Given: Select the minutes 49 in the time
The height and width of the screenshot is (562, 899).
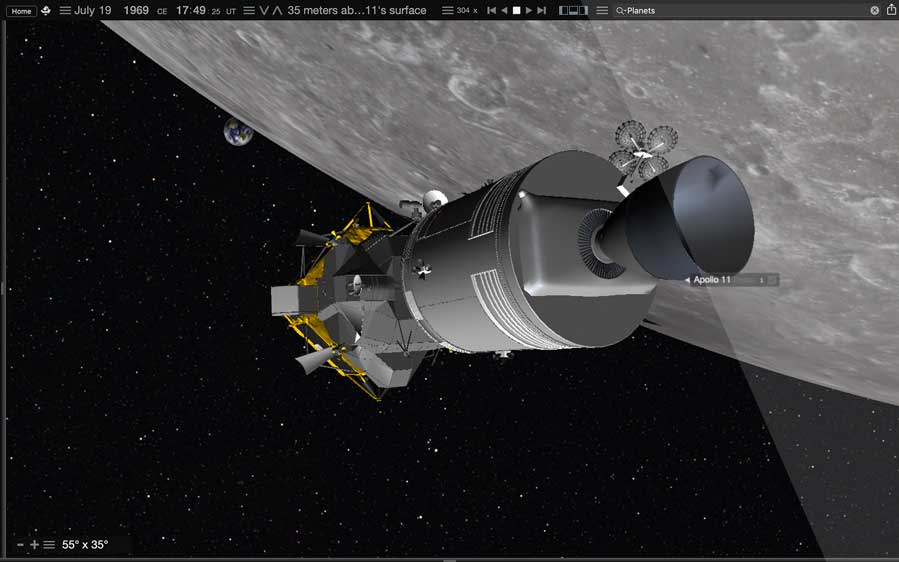Looking at the screenshot, I should click(x=198, y=10).
